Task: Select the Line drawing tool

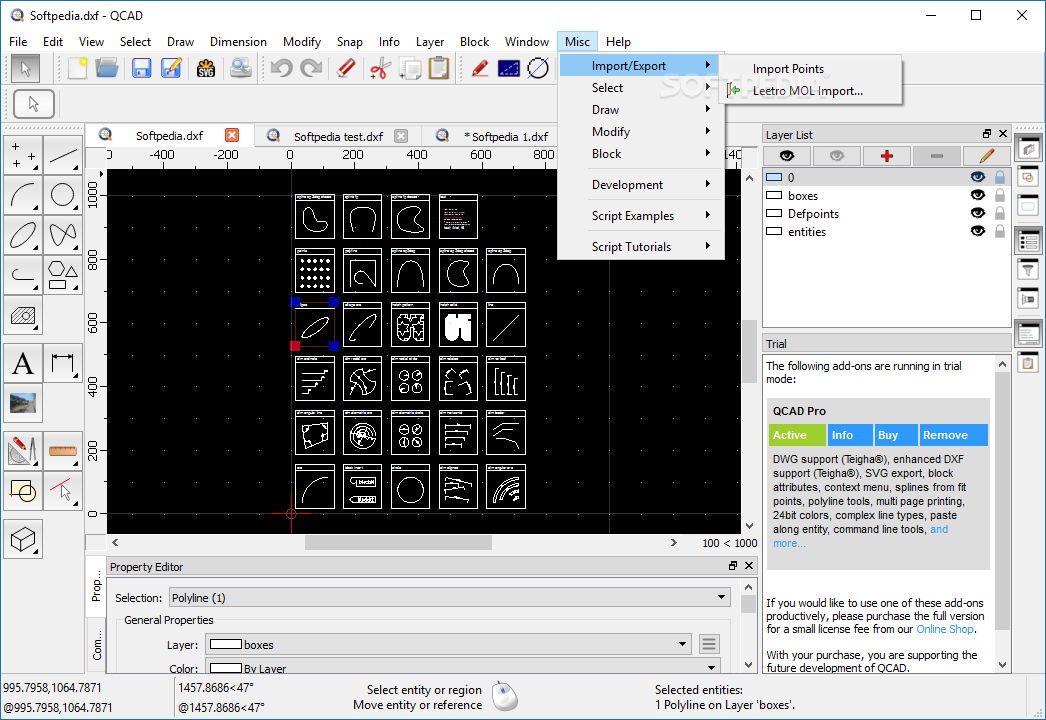Action: (x=63, y=155)
